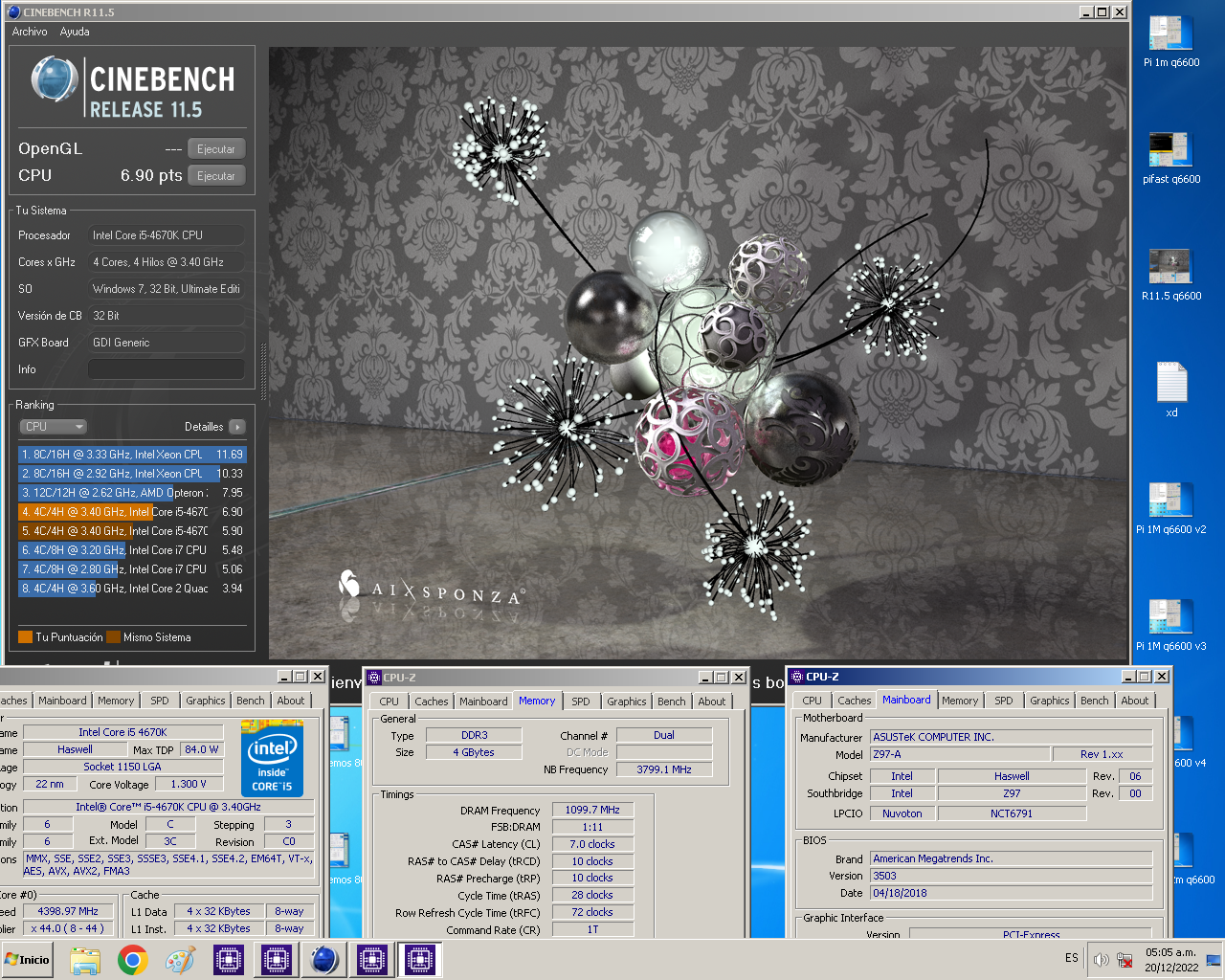Switch to Cinebench via its taskbar icon
The image size is (1225, 980).
point(323,960)
